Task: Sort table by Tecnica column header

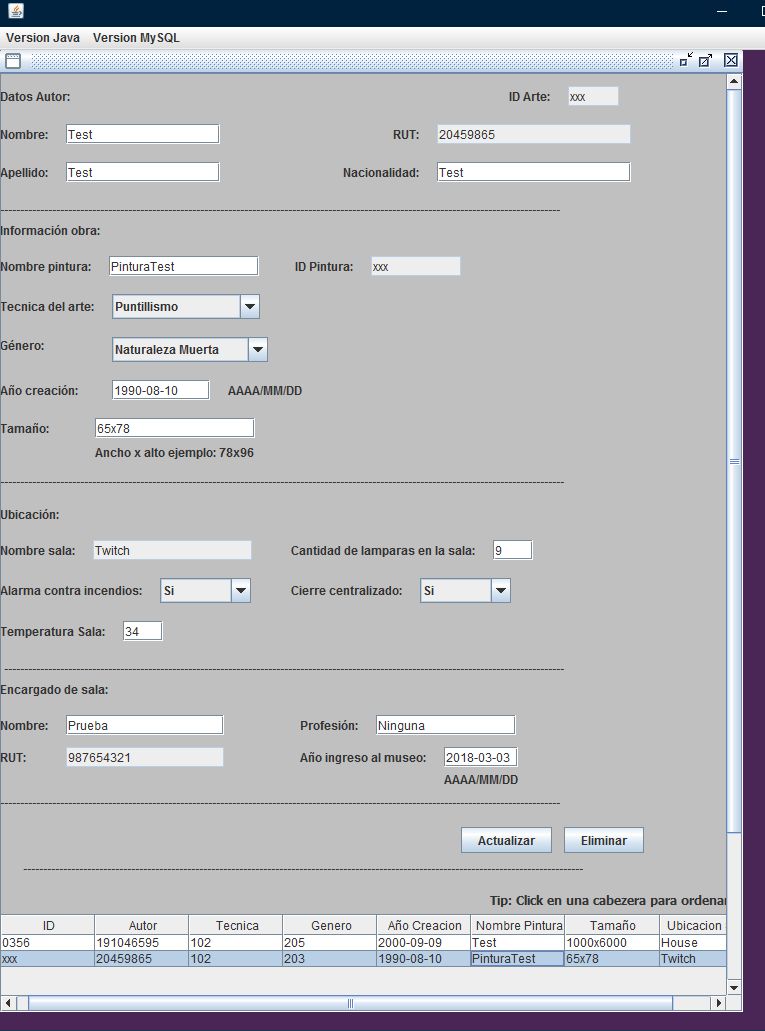Action: coord(236,925)
